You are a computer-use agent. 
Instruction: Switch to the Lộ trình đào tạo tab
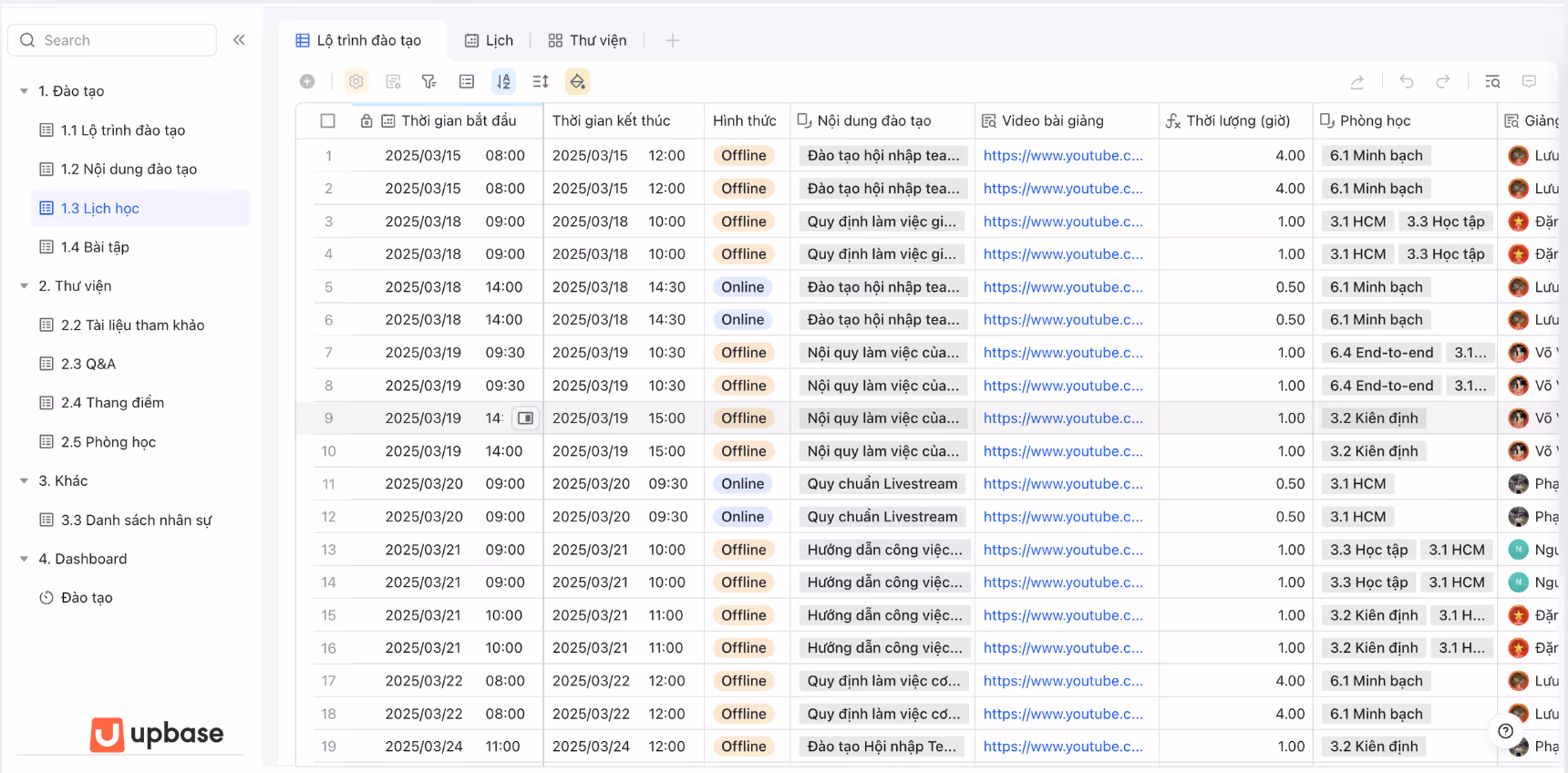359,40
